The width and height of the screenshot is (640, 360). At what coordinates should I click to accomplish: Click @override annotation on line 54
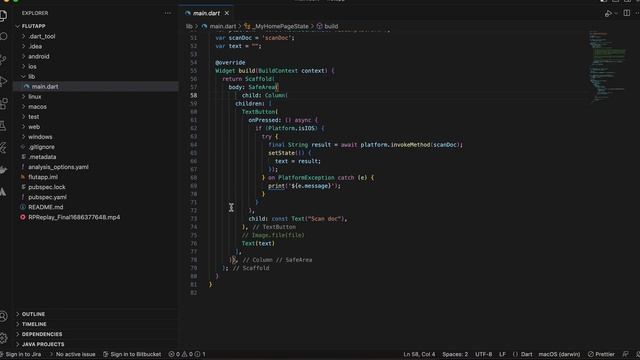tap(230, 62)
